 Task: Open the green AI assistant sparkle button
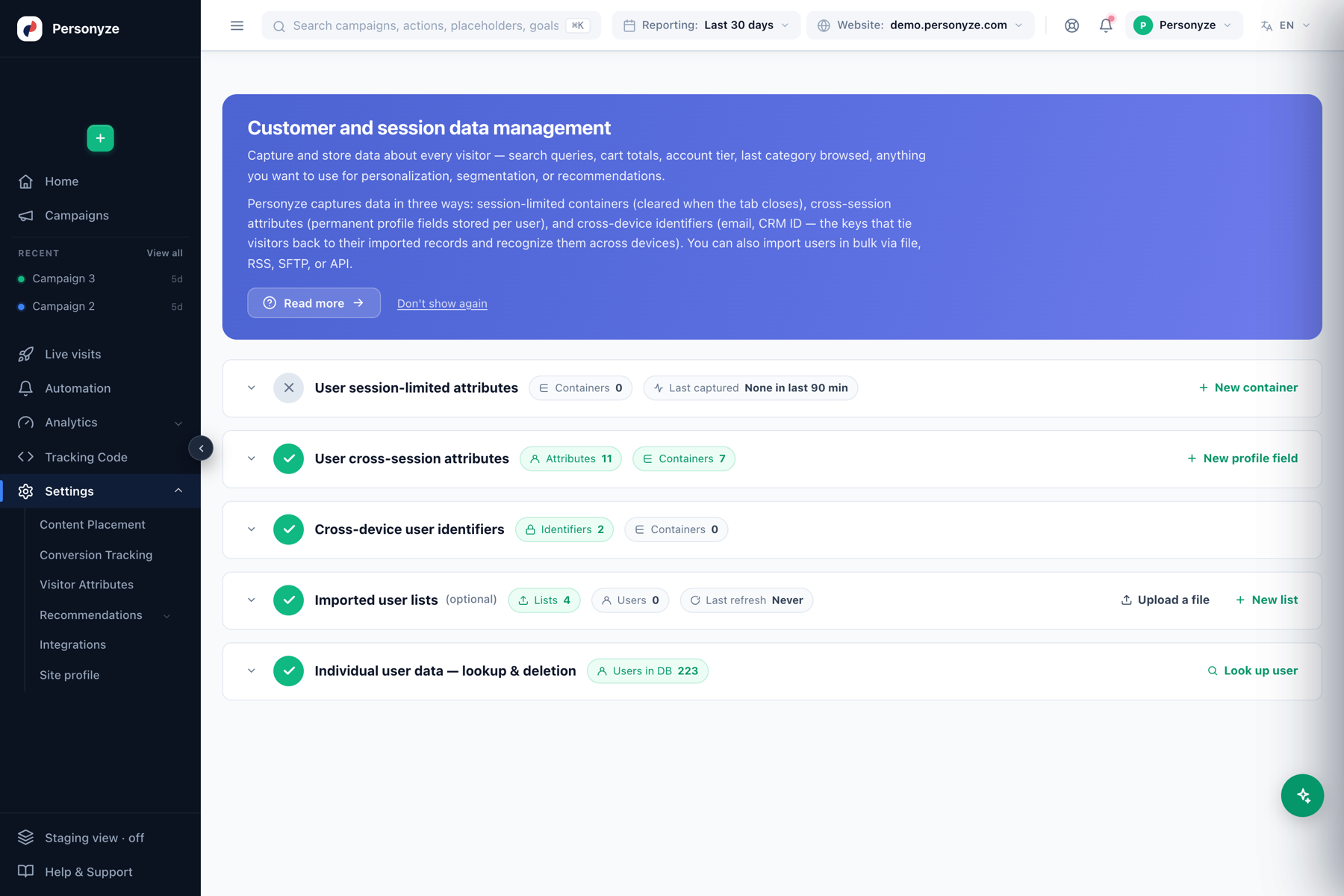coord(1302,795)
